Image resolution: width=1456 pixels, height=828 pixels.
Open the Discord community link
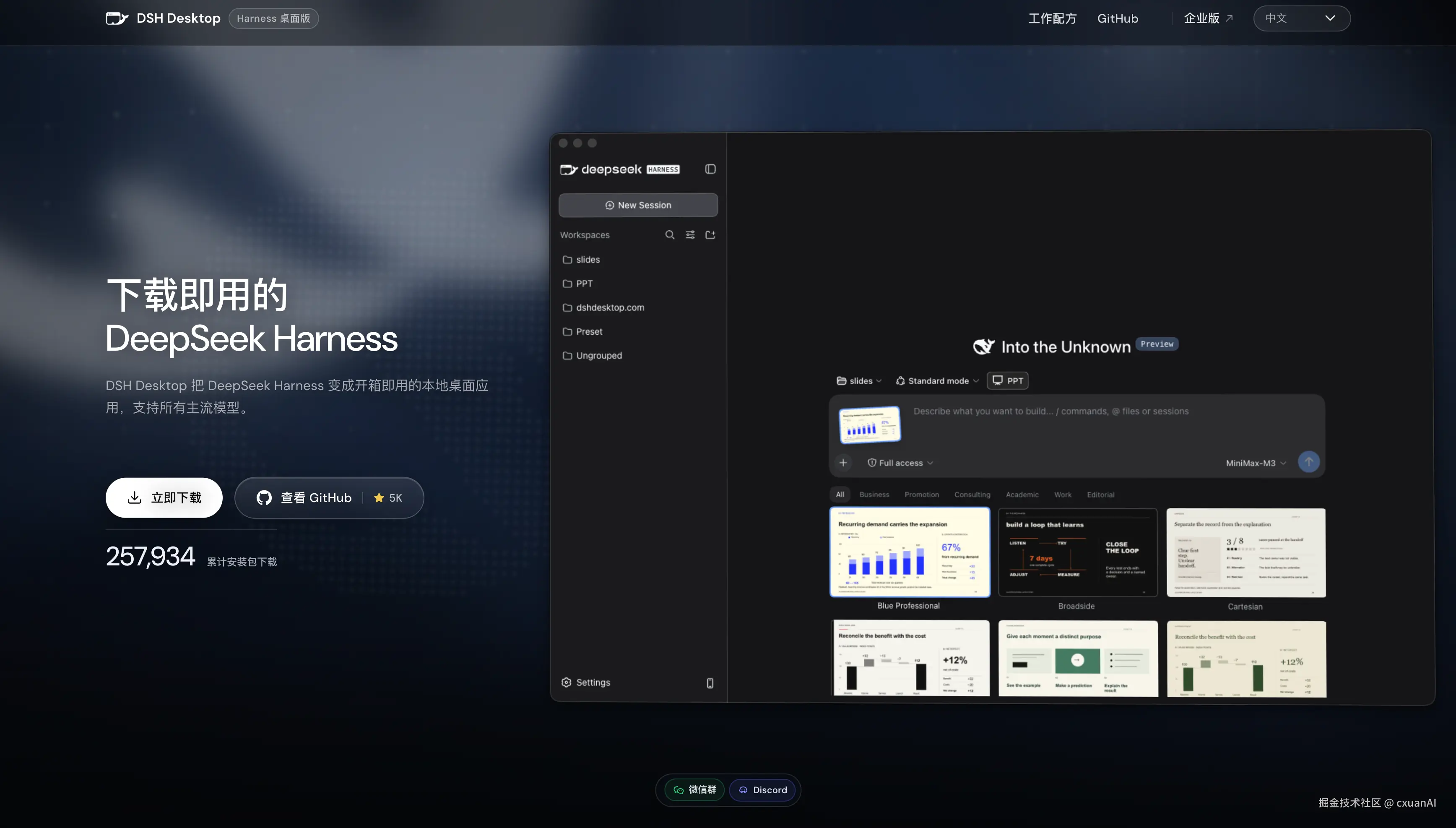point(762,790)
